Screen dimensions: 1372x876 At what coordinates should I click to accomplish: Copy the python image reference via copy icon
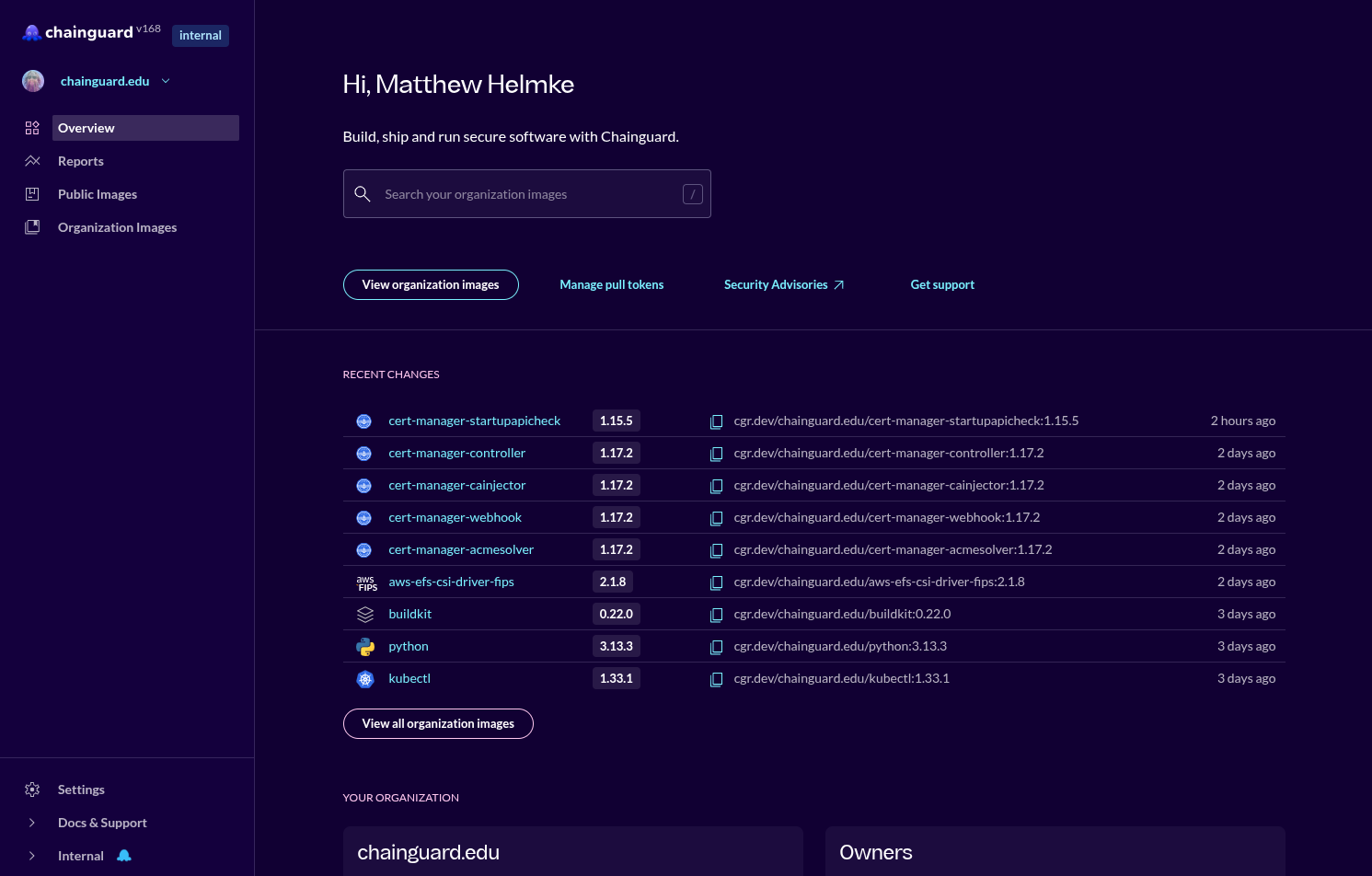[x=717, y=647]
